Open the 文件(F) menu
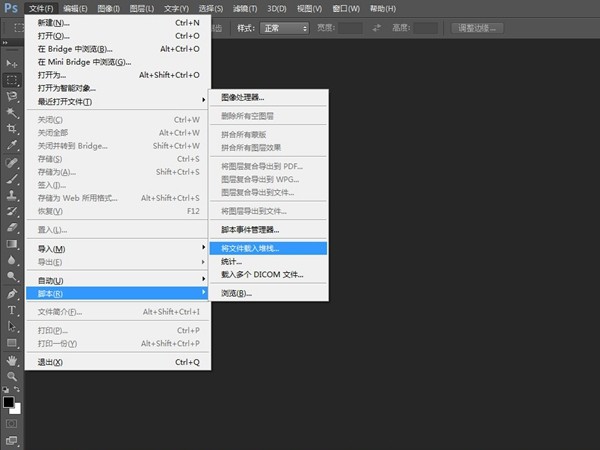This screenshot has width=600, height=450. [41, 8]
